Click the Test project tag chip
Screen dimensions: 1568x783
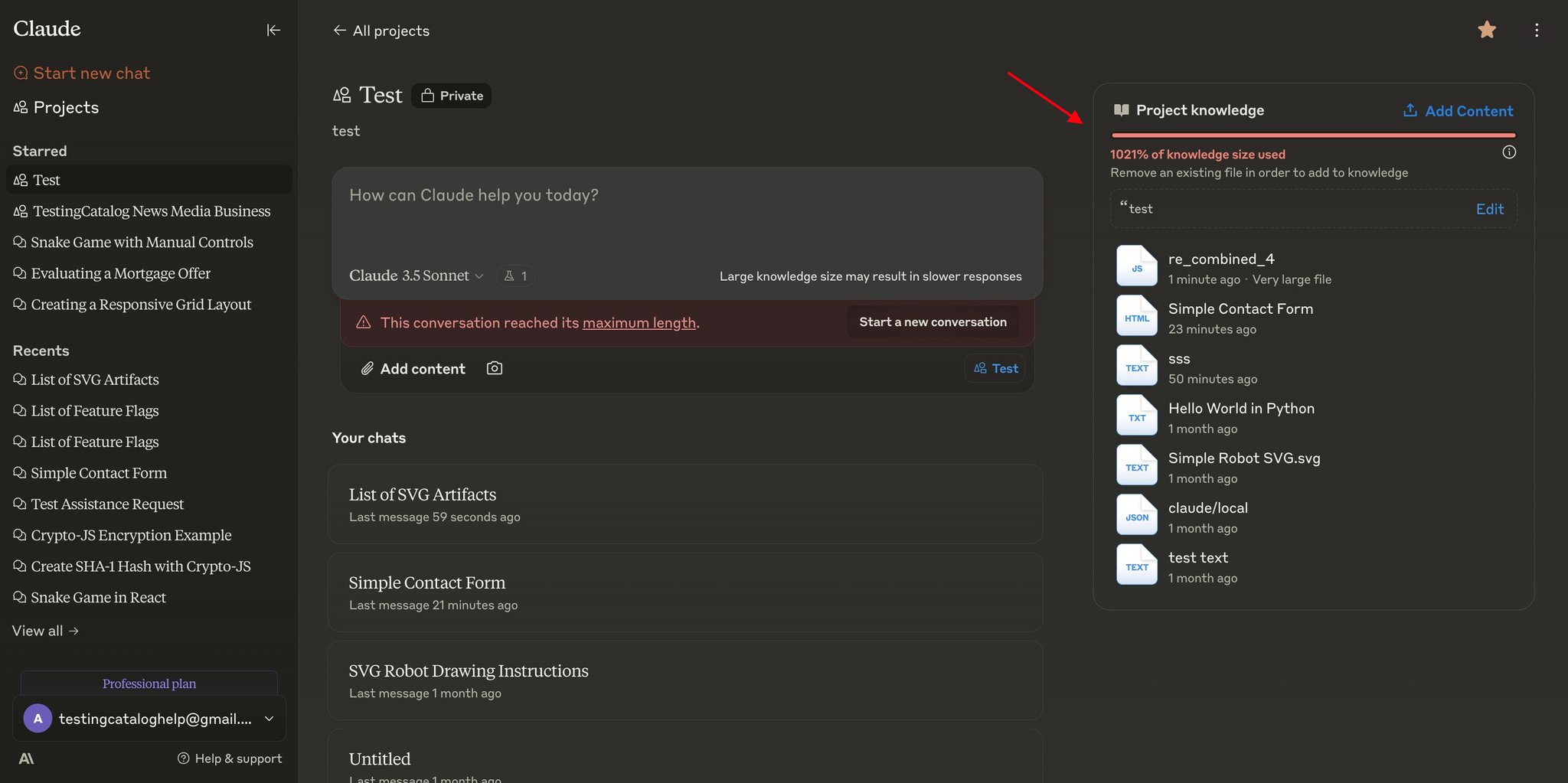tap(995, 368)
